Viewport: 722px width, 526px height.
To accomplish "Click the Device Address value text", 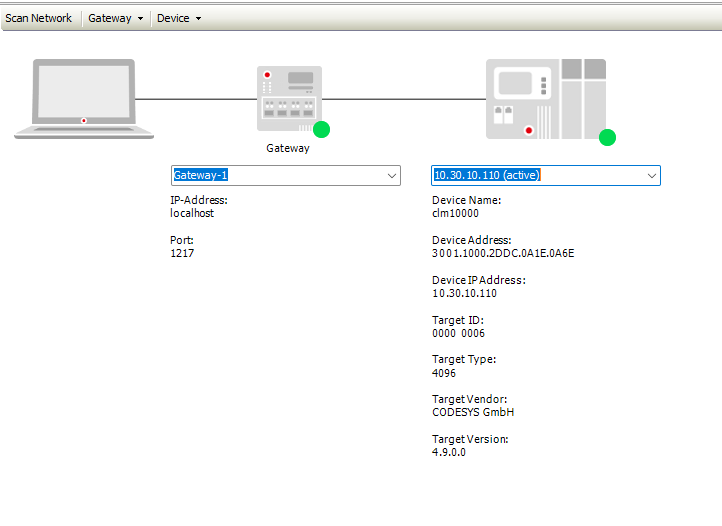I will point(503,253).
